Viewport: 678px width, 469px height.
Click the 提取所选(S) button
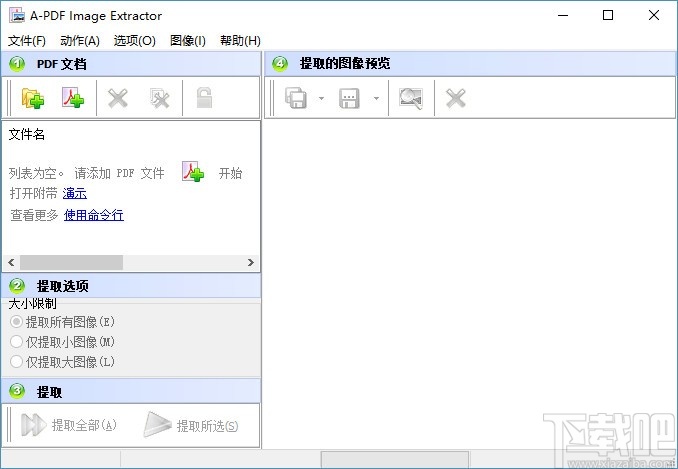tap(191, 425)
